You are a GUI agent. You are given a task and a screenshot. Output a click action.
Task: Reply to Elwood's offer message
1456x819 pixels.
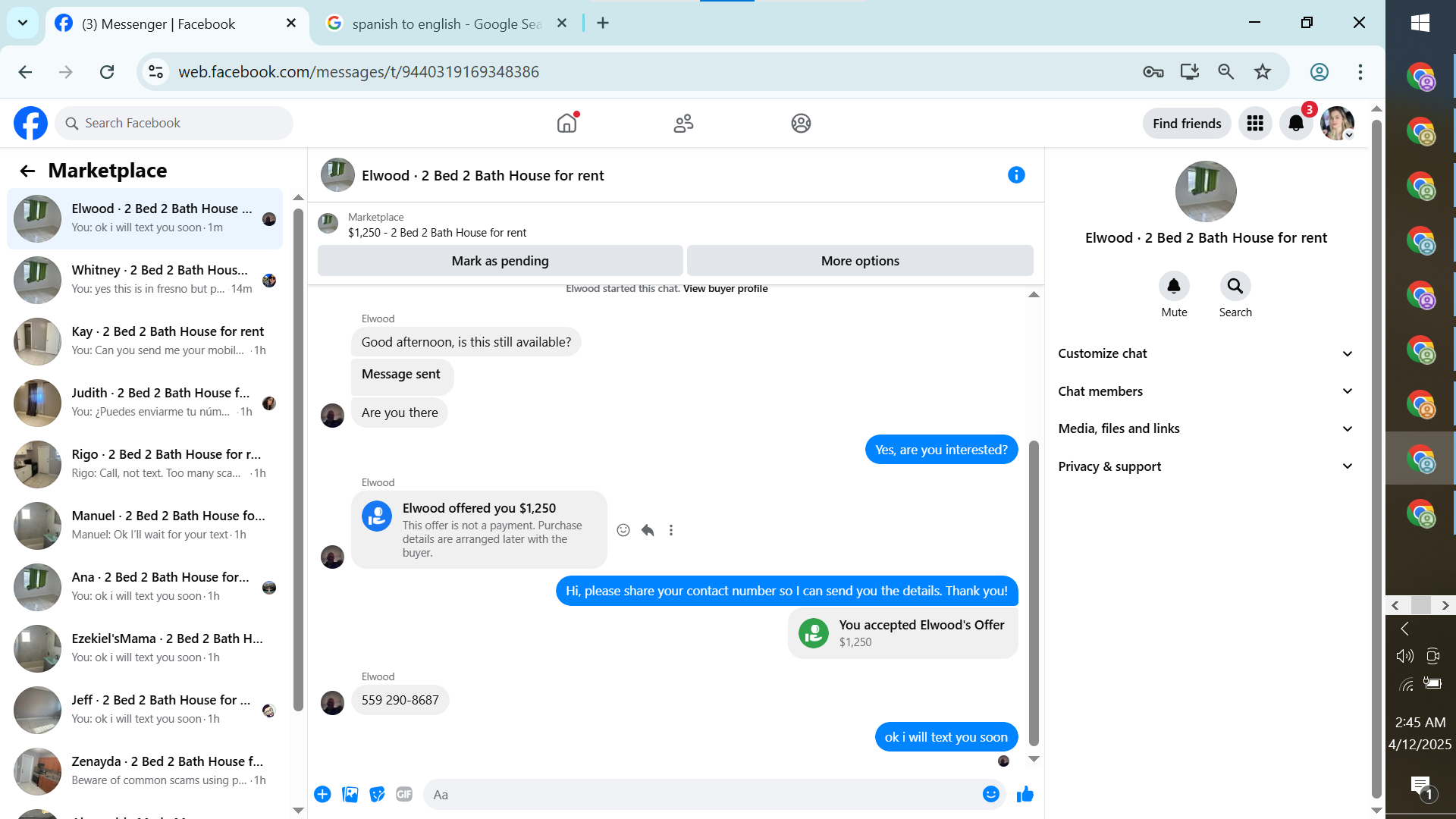click(648, 530)
